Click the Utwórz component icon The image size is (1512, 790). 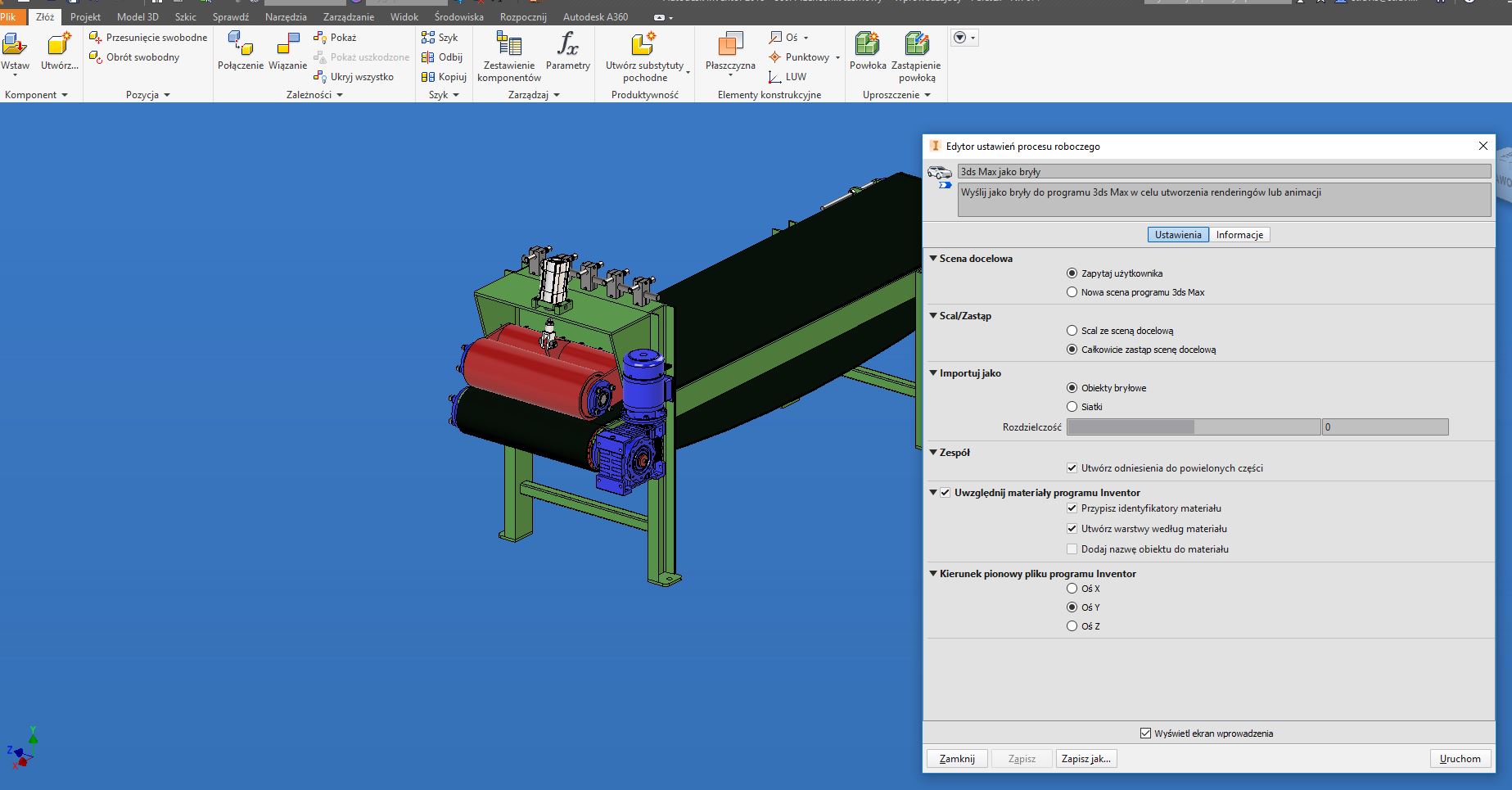pos(59,44)
